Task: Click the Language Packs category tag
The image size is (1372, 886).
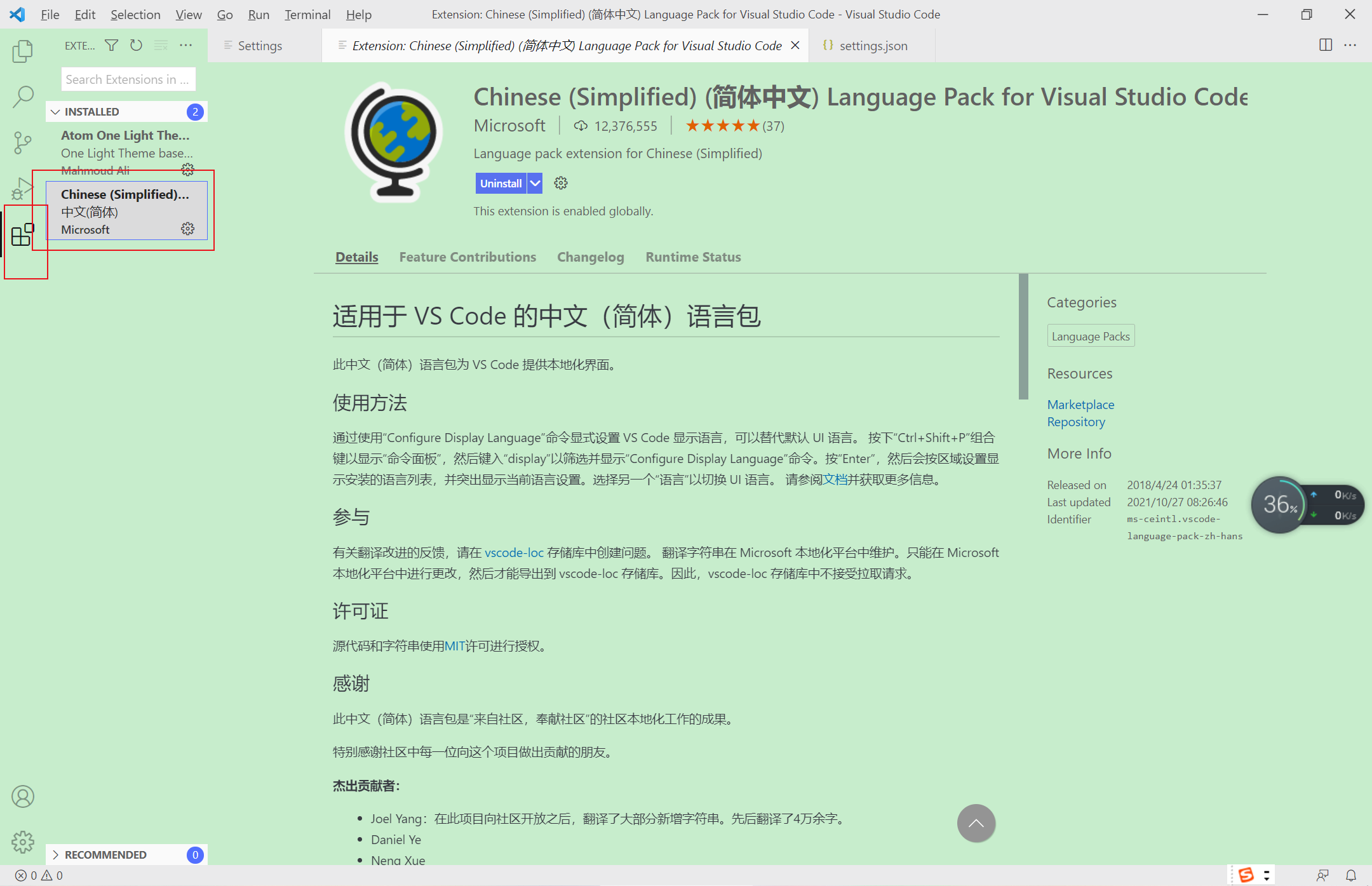Action: click(x=1091, y=336)
